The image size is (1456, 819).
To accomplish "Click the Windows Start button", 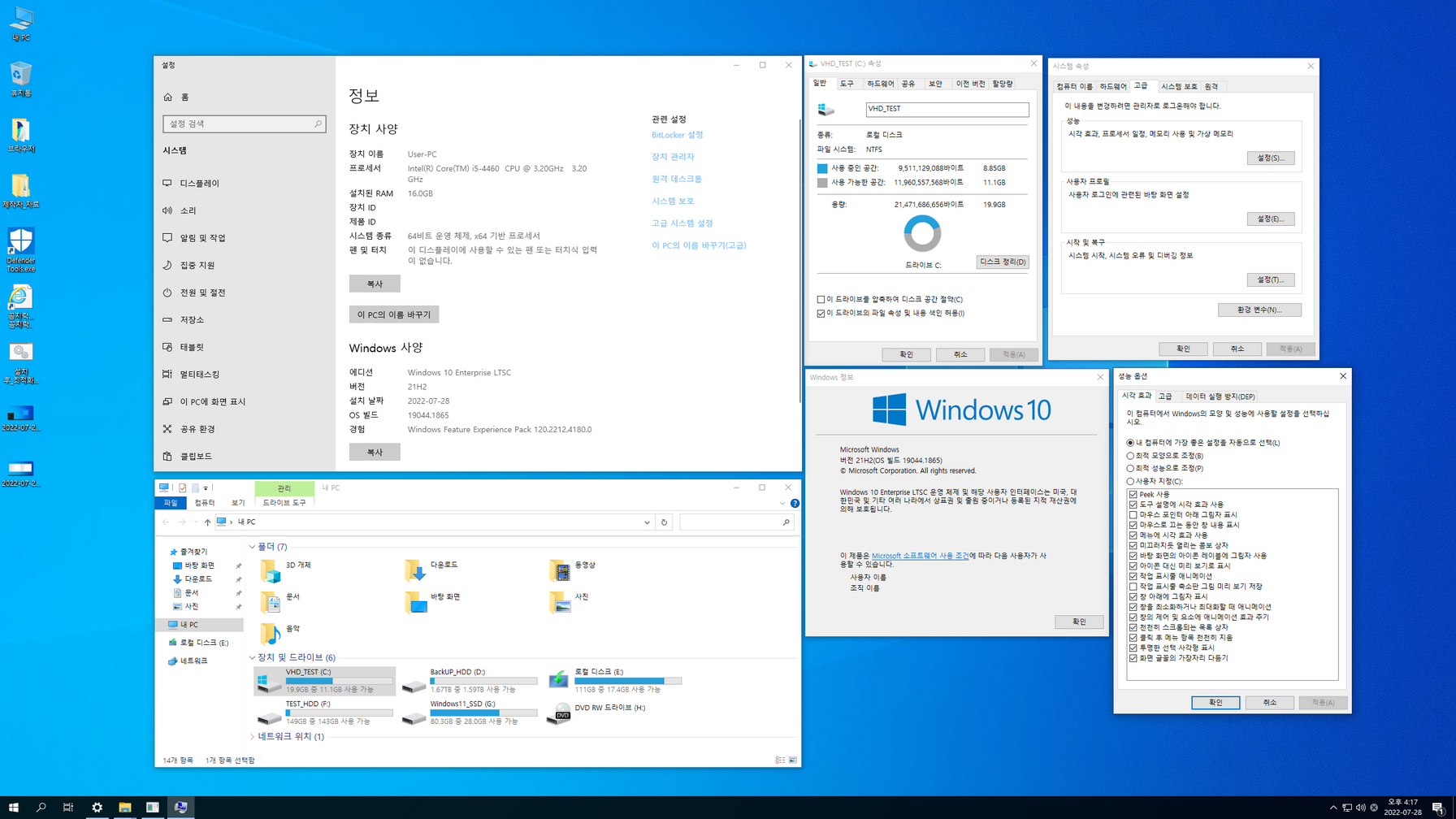I will pos(13,807).
